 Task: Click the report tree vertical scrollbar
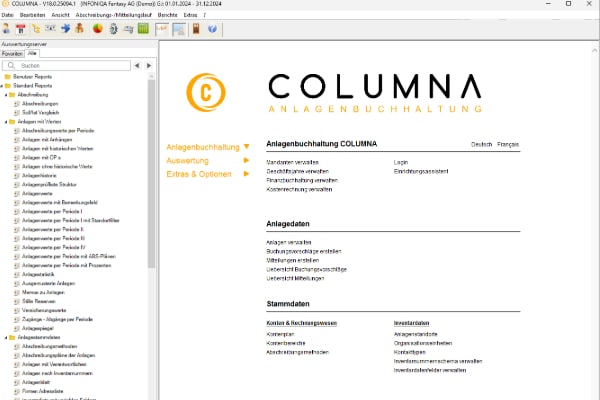(x=152, y=174)
